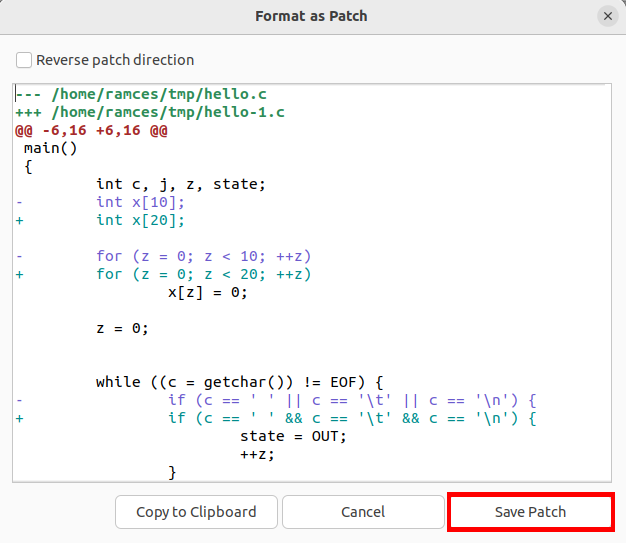Click the '--- /home/ramces/tmp/hello.c' line
The height and width of the screenshot is (543, 626).
coord(141,94)
